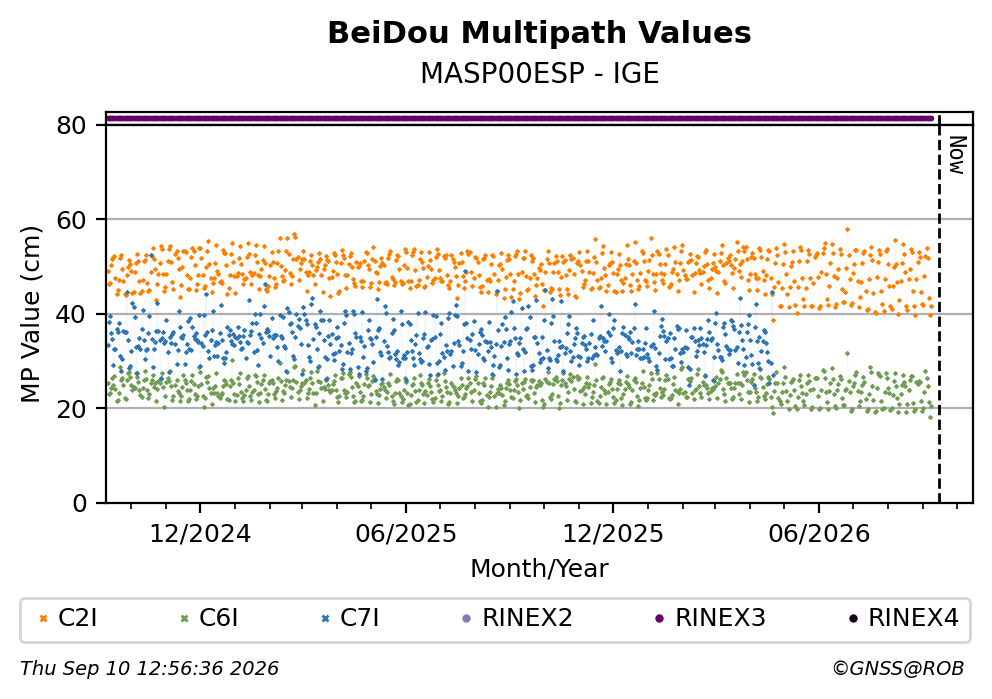The height and width of the screenshot is (699, 992).
Task: Click the BeiDou Multipath Values title
Action: point(540,33)
